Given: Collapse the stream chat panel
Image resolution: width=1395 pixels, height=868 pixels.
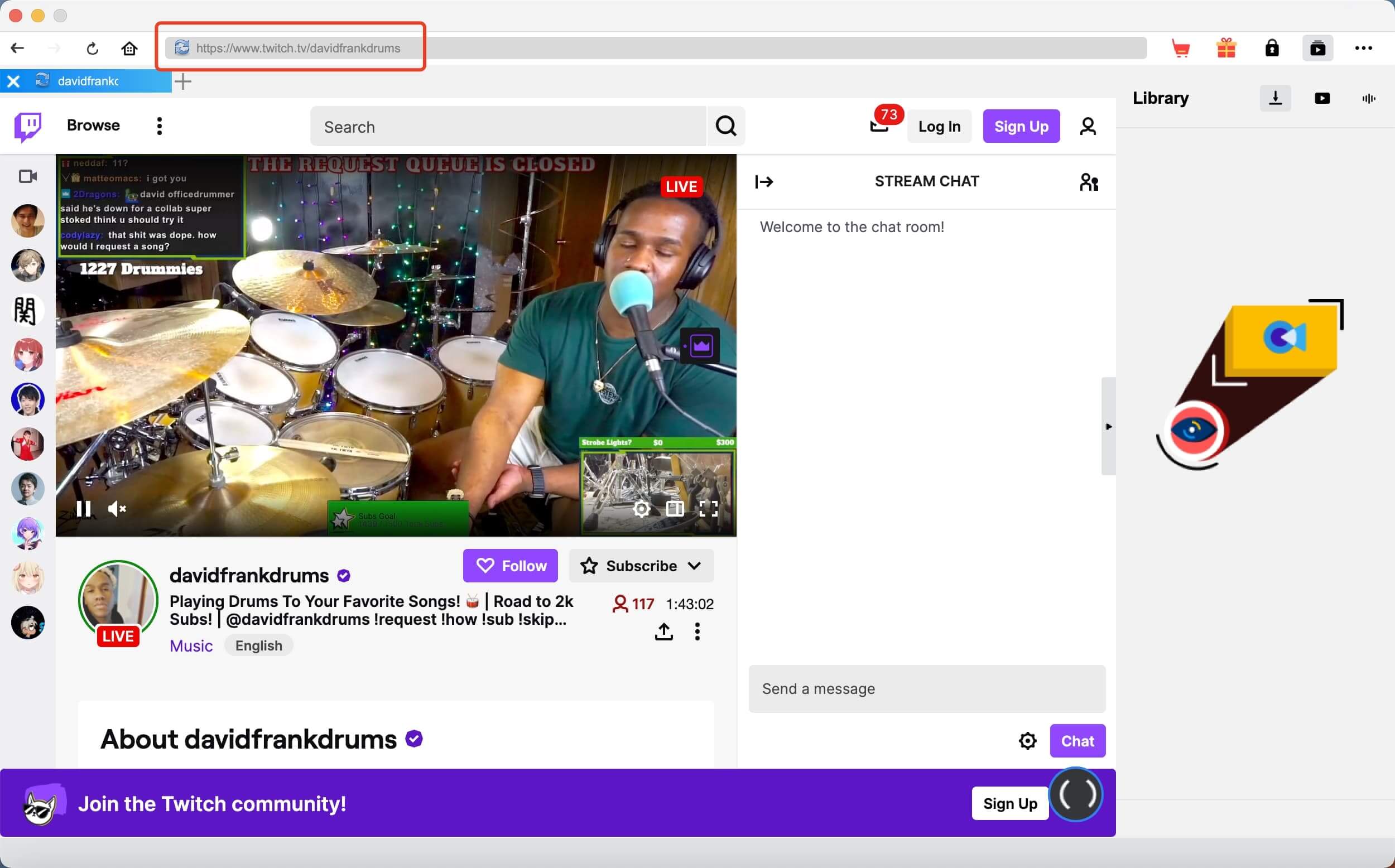Looking at the screenshot, I should (x=764, y=182).
